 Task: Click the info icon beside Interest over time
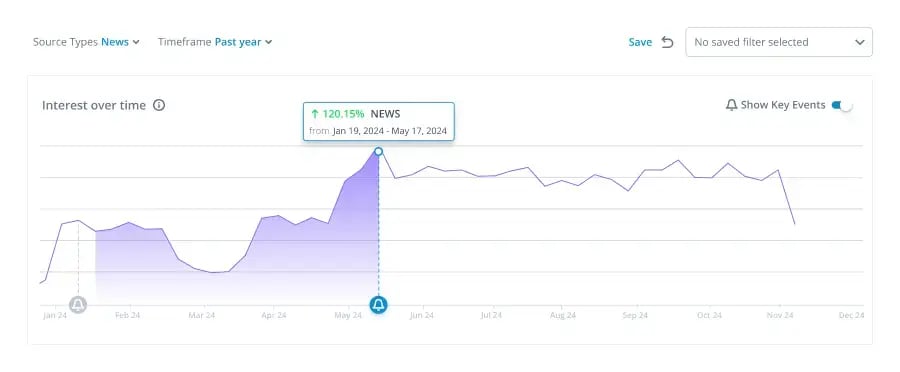(159, 105)
